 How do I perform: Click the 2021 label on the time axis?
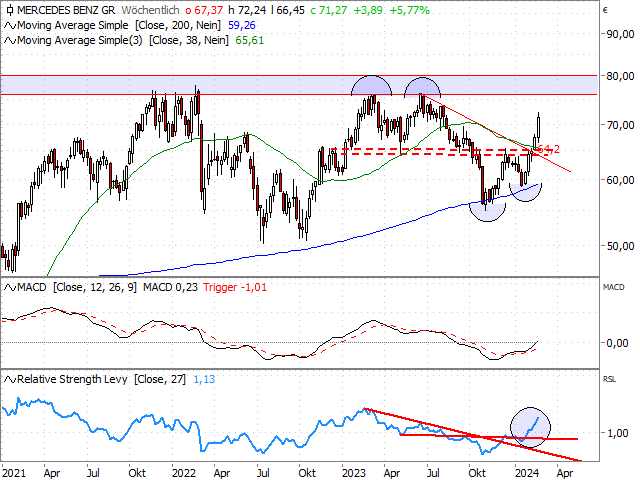point(14,473)
